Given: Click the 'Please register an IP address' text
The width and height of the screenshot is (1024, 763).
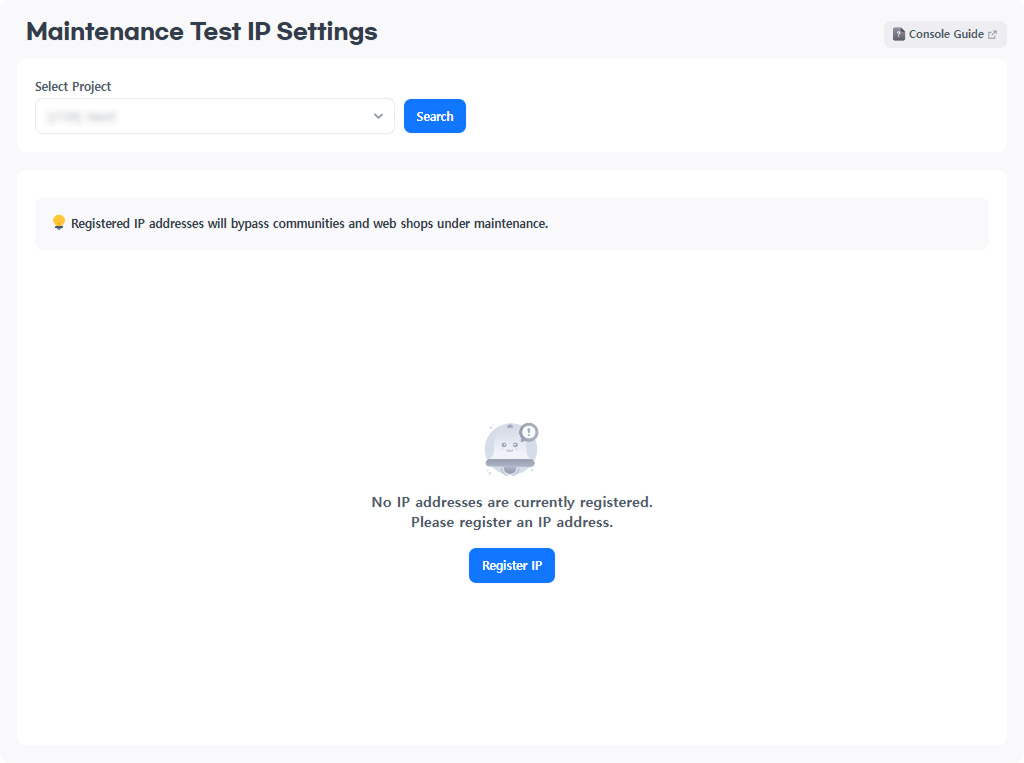Looking at the screenshot, I should click(x=512, y=522).
